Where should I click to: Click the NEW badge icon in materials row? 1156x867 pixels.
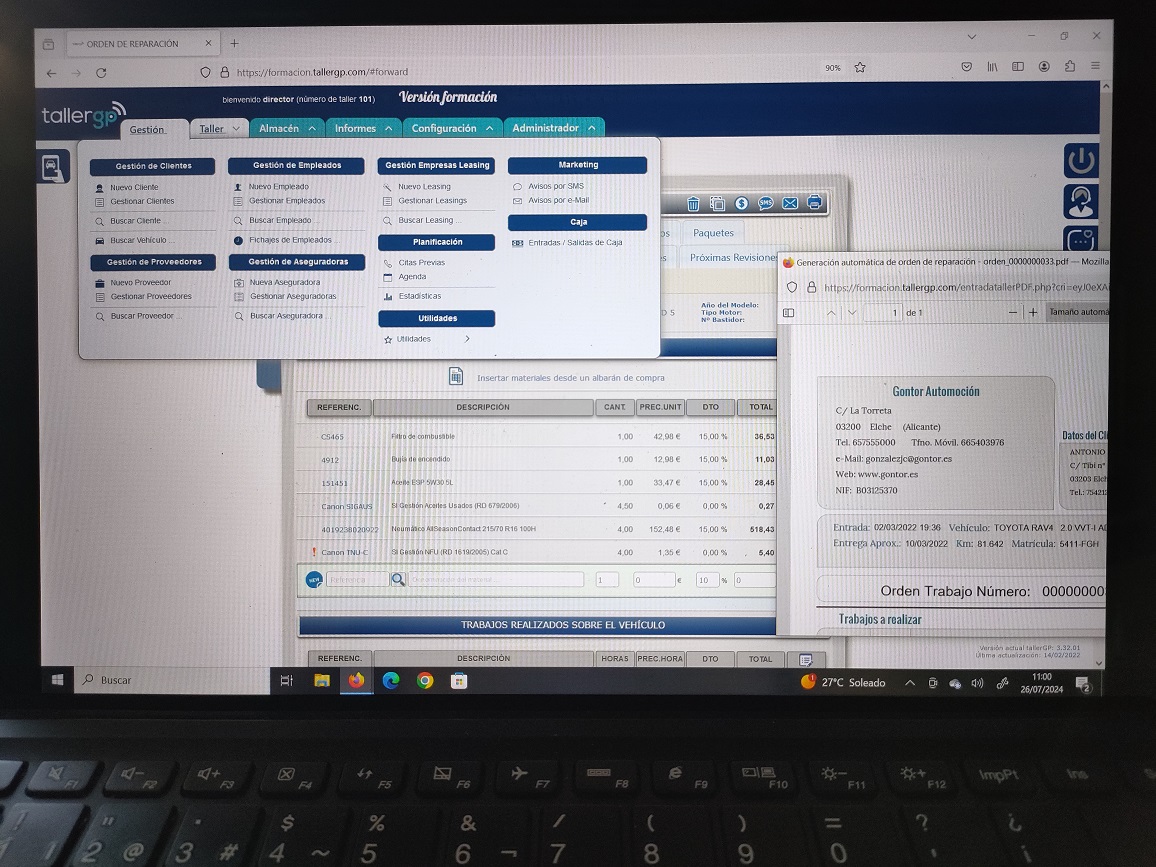pos(314,580)
